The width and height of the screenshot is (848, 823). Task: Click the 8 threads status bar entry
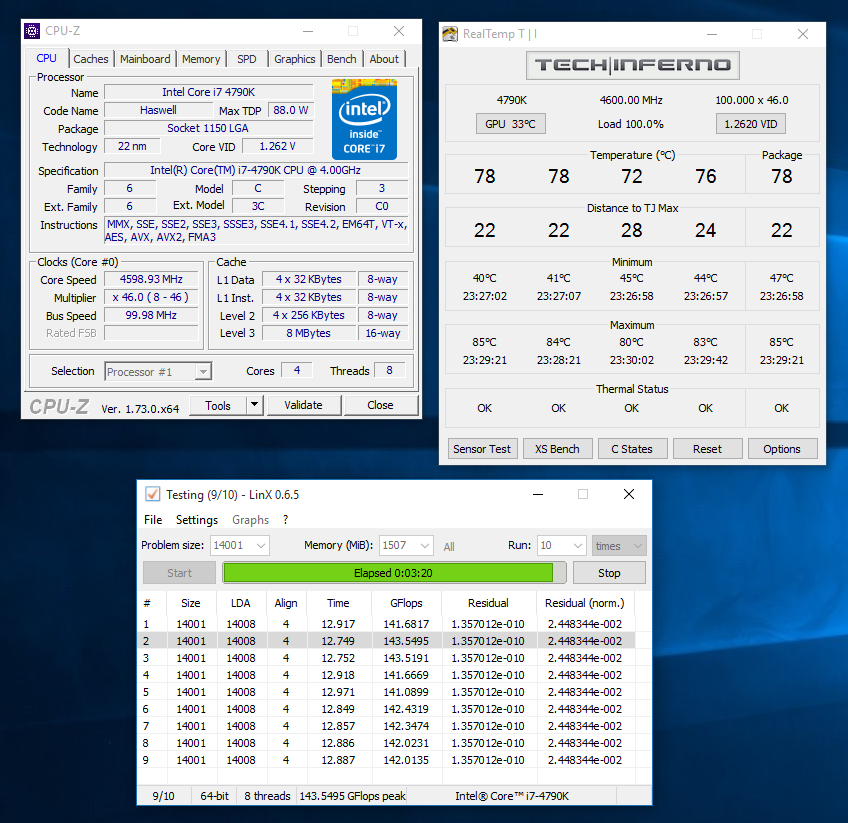coord(267,796)
